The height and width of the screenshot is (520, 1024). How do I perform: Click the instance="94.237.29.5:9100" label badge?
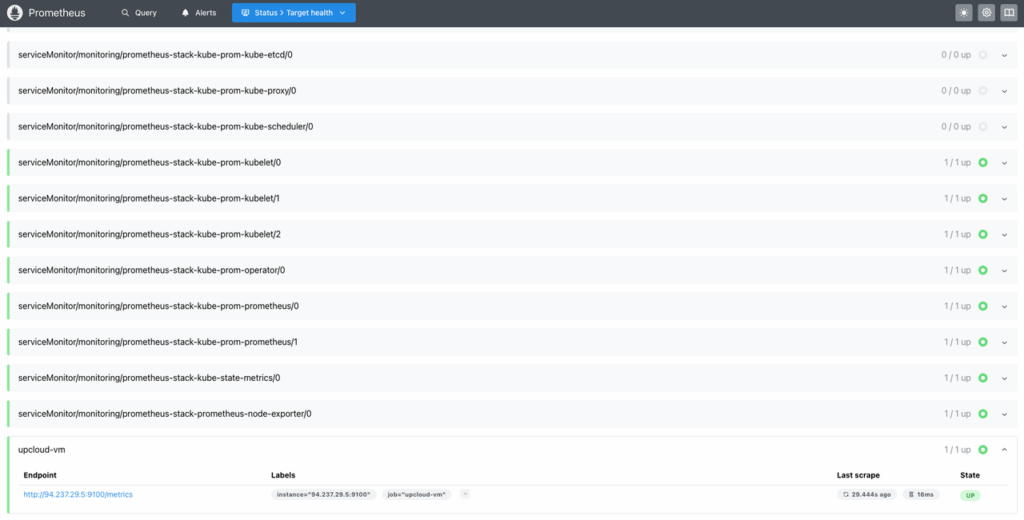pos(323,495)
